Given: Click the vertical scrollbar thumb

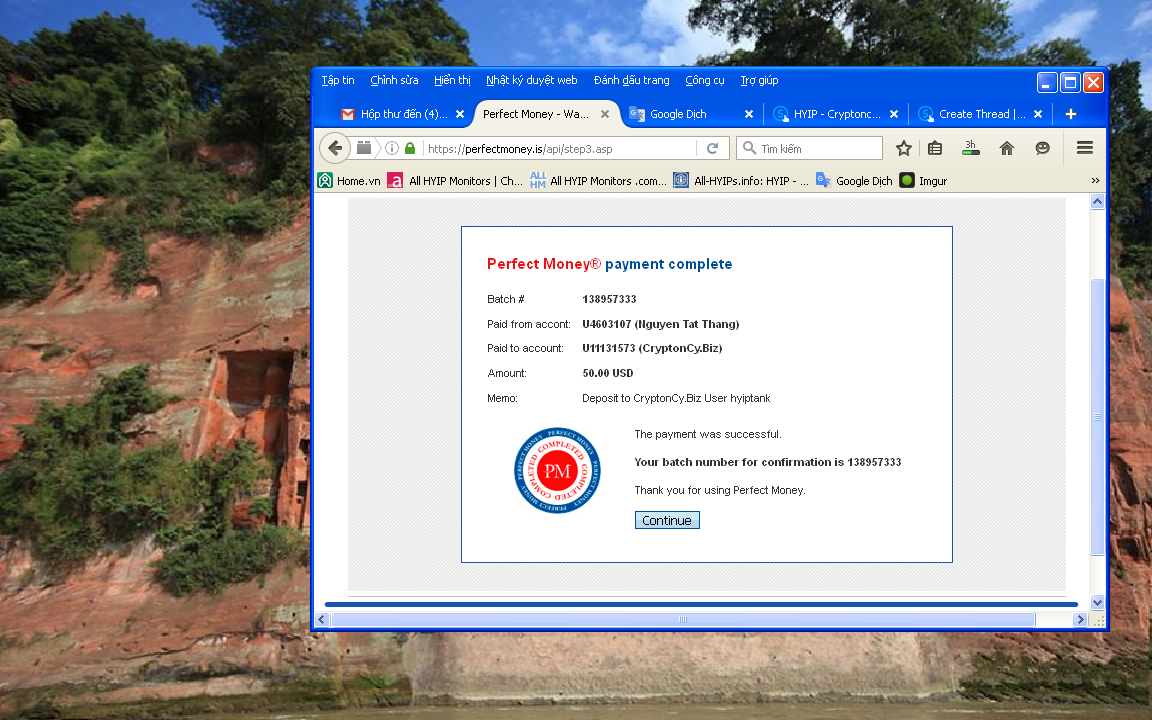Looking at the screenshot, I should (1097, 417).
